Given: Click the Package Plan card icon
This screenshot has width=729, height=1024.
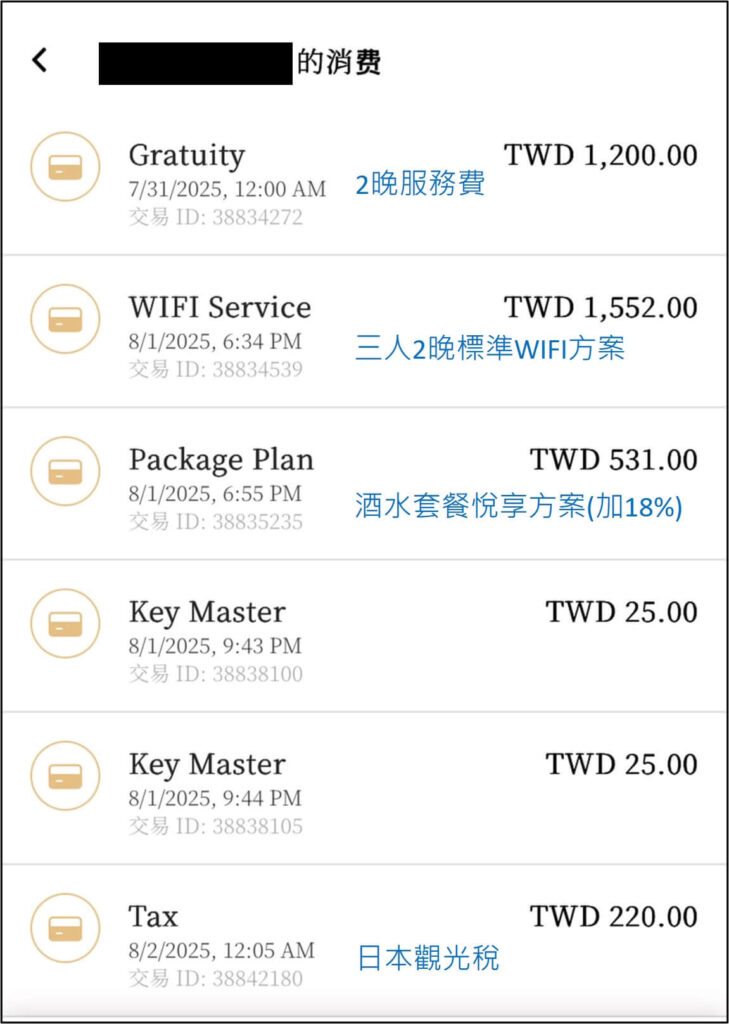Looking at the screenshot, I should 66,471.
